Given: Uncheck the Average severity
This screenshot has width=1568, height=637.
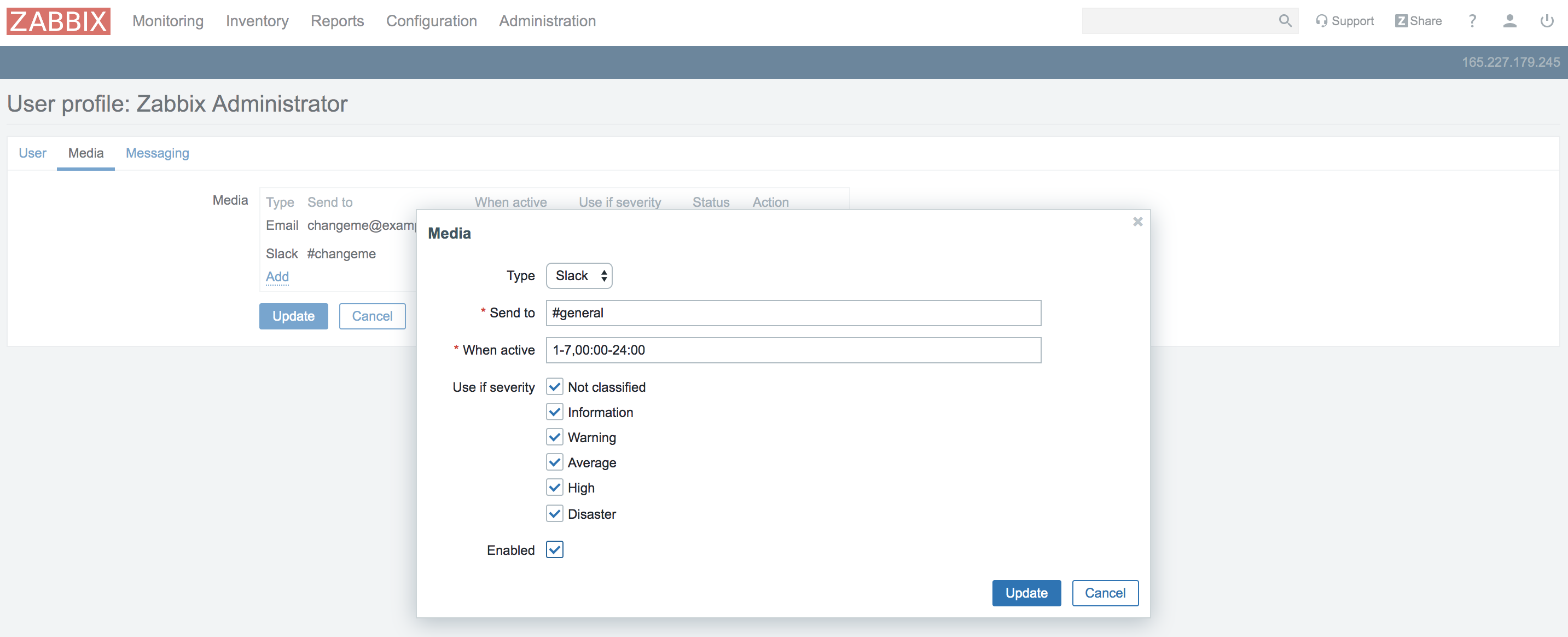Looking at the screenshot, I should coord(555,462).
